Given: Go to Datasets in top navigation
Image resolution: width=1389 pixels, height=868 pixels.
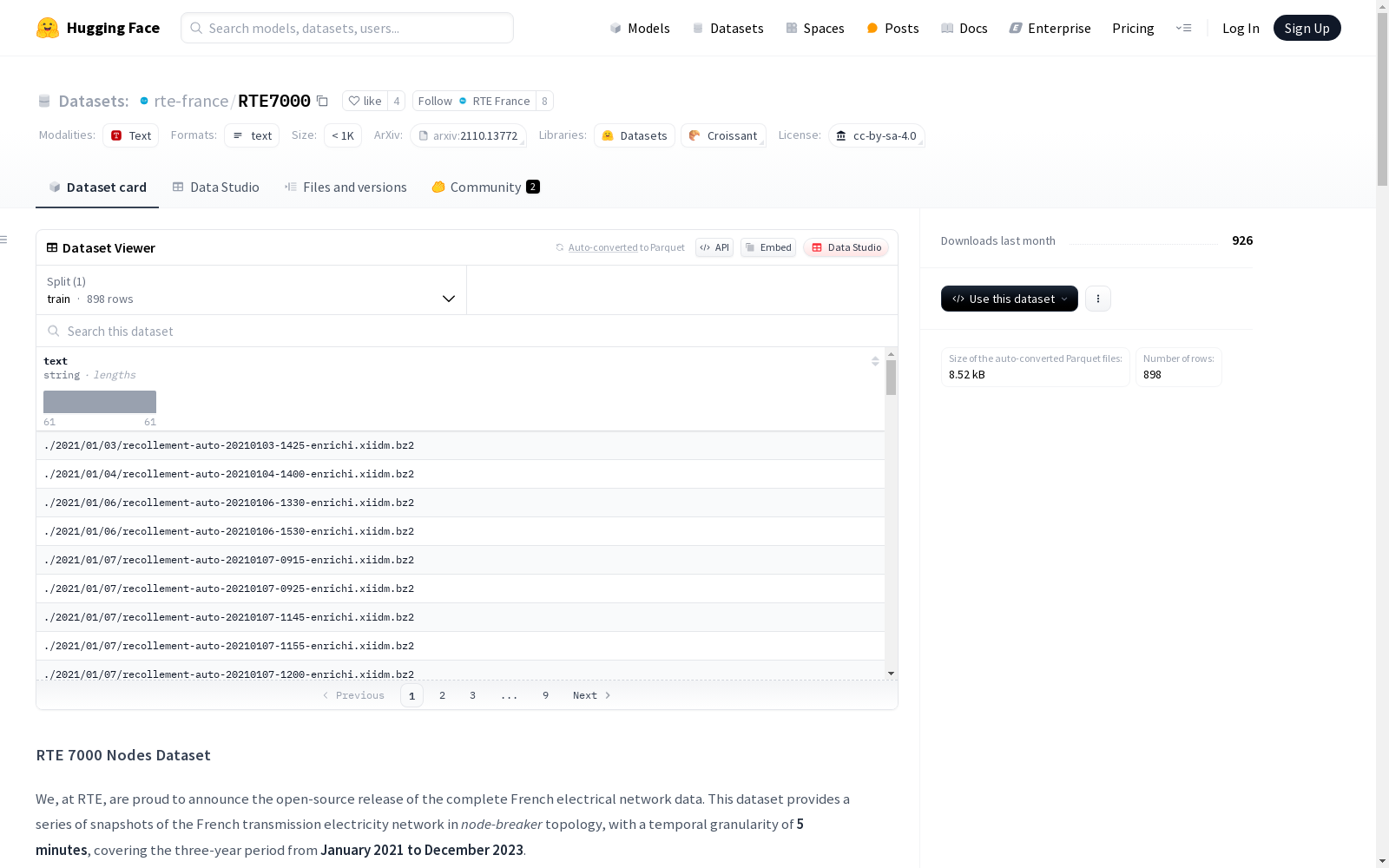Looking at the screenshot, I should click(x=727, y=28).
